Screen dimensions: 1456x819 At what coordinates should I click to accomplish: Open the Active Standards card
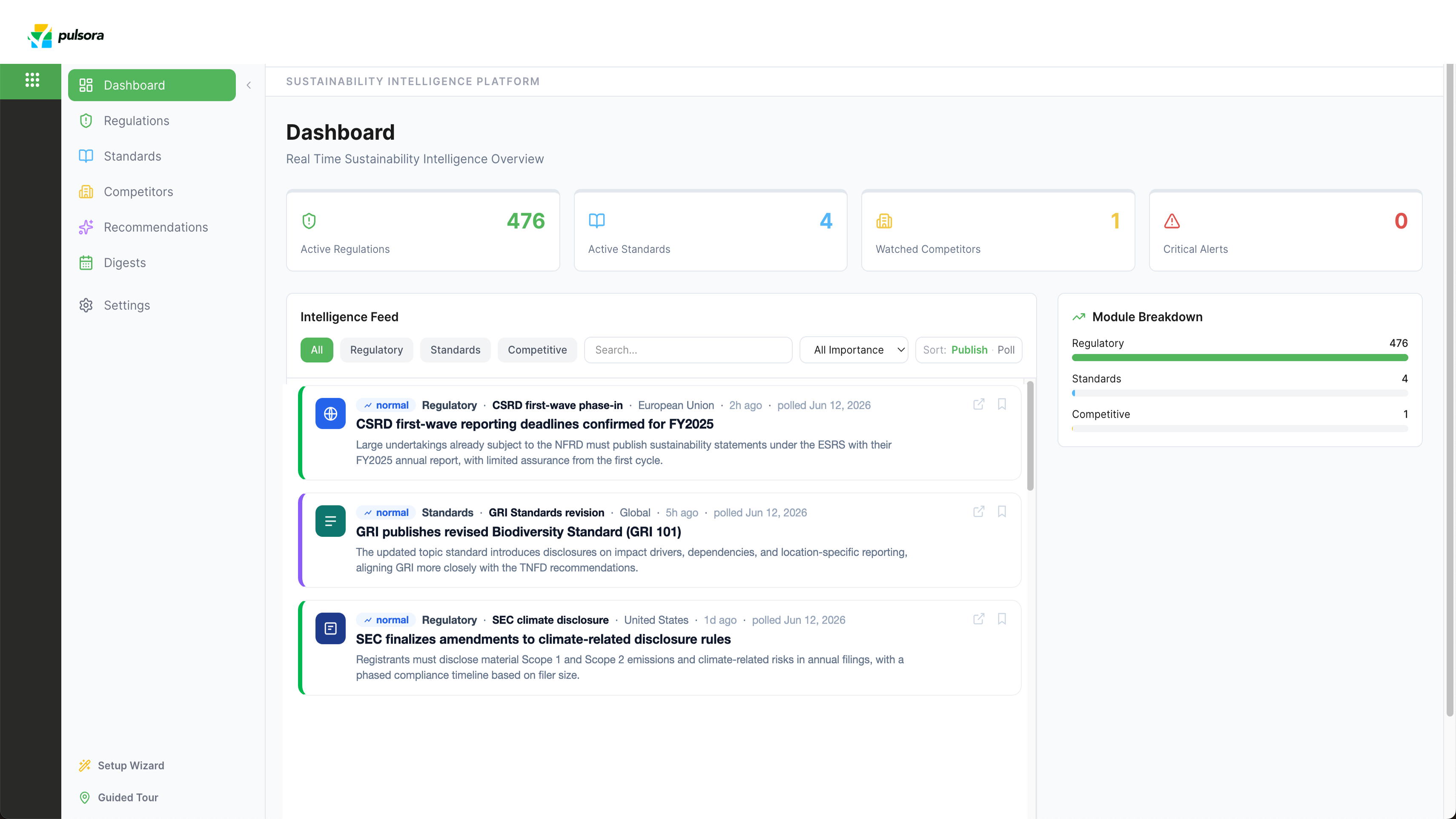(711, 231)
